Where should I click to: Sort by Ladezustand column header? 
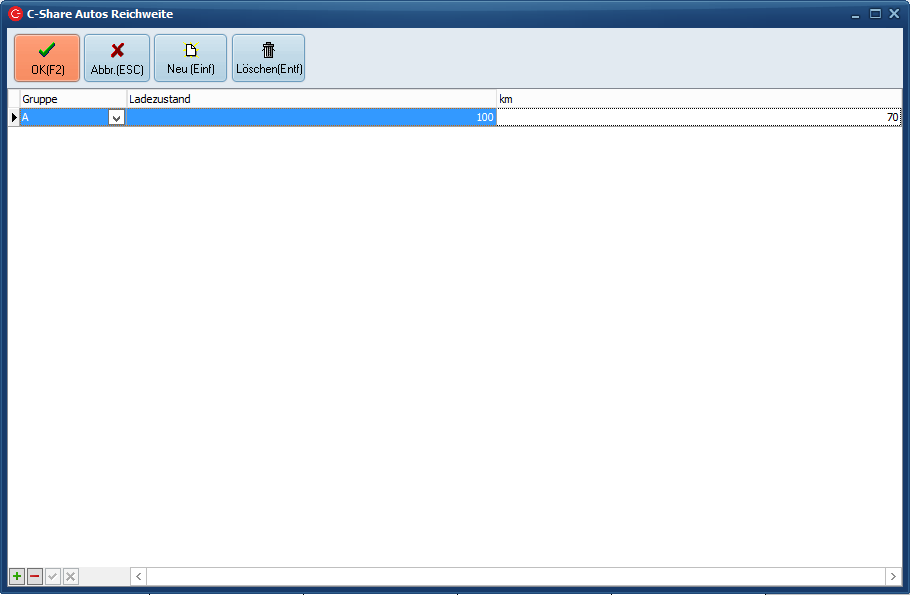[x=312, y=99]
